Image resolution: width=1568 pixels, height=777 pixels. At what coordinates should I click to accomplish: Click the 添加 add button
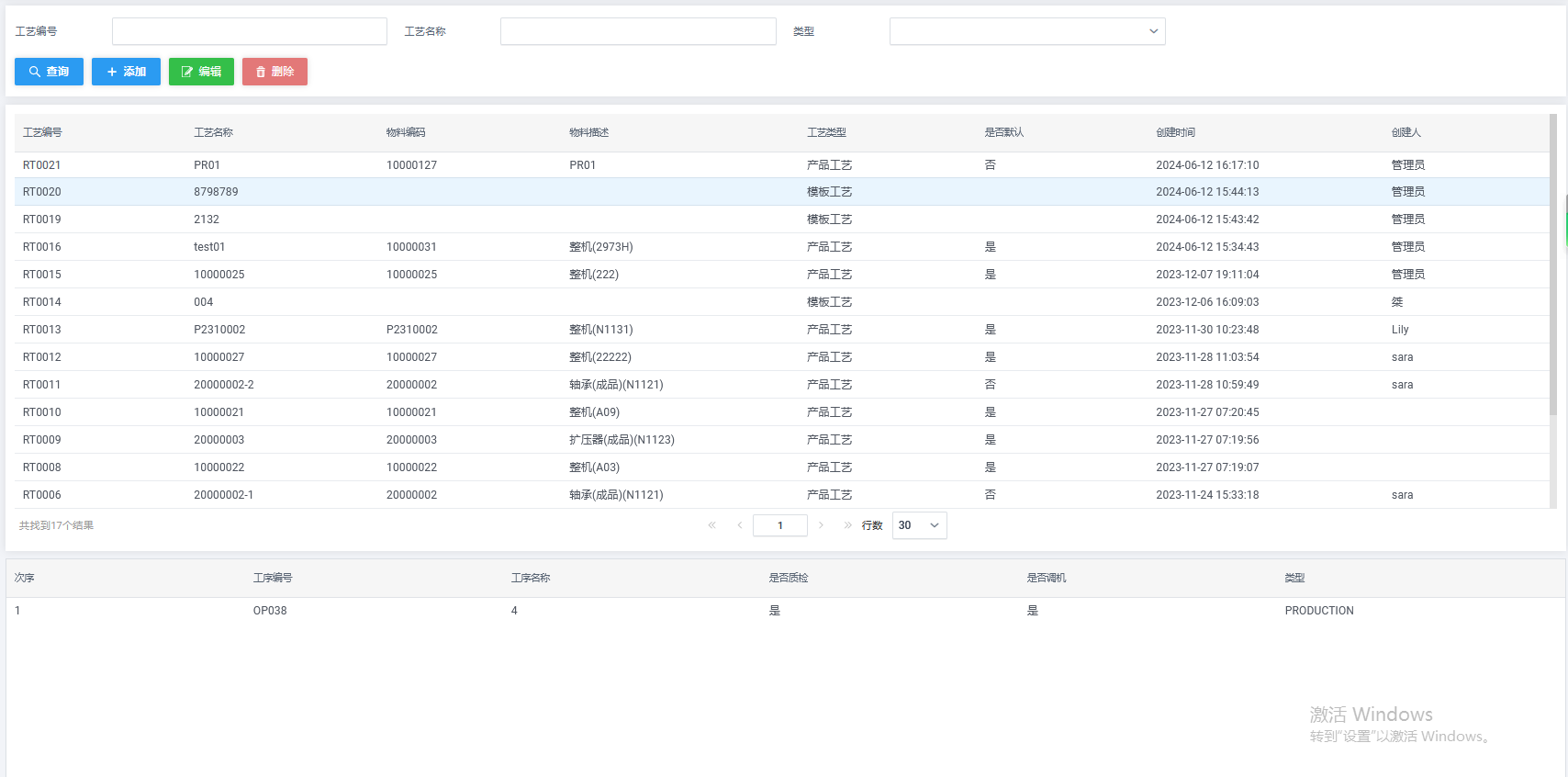126,72
